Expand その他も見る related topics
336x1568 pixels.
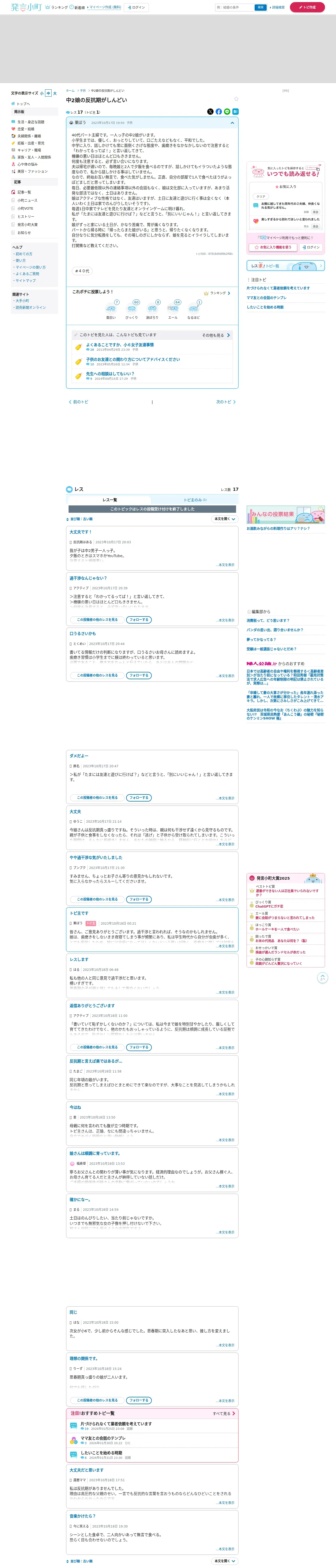click(216, 335)
